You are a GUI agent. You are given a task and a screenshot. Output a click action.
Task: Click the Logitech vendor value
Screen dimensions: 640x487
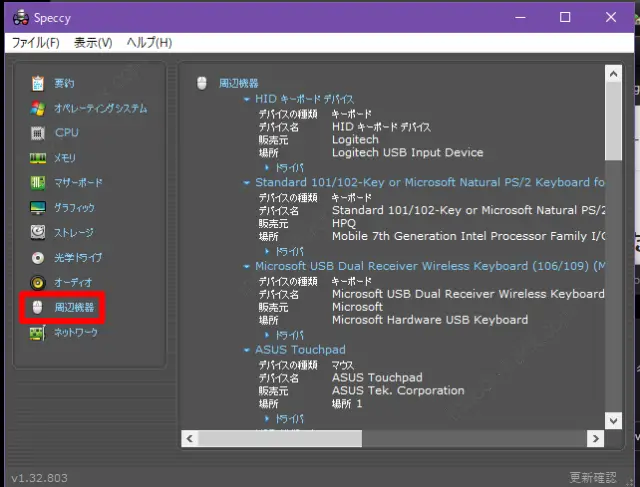[x=355, y=140]
